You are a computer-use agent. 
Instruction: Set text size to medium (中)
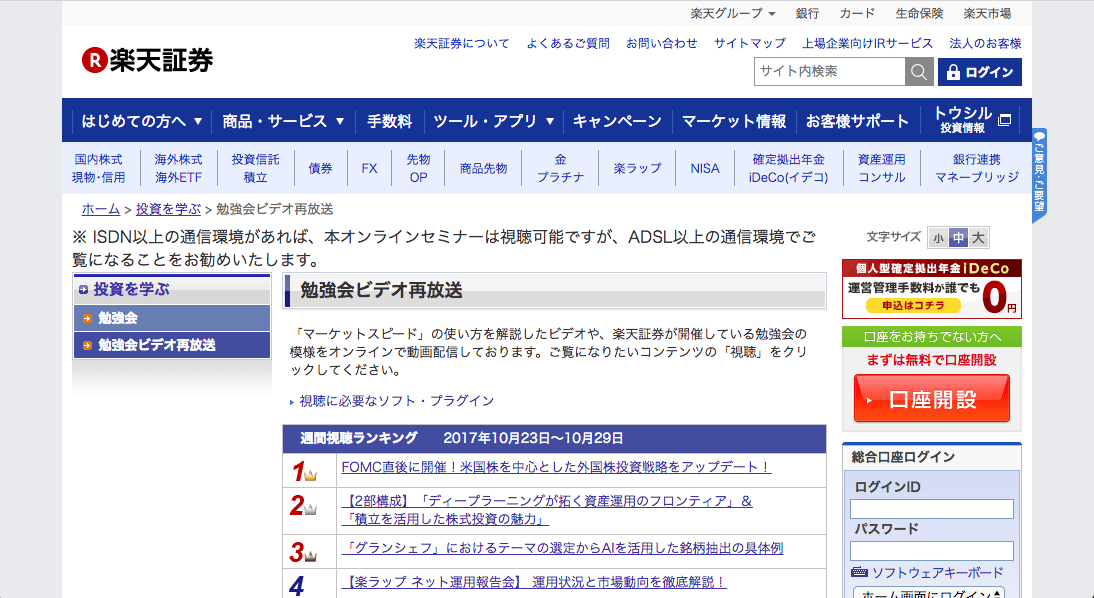point(958,238)
